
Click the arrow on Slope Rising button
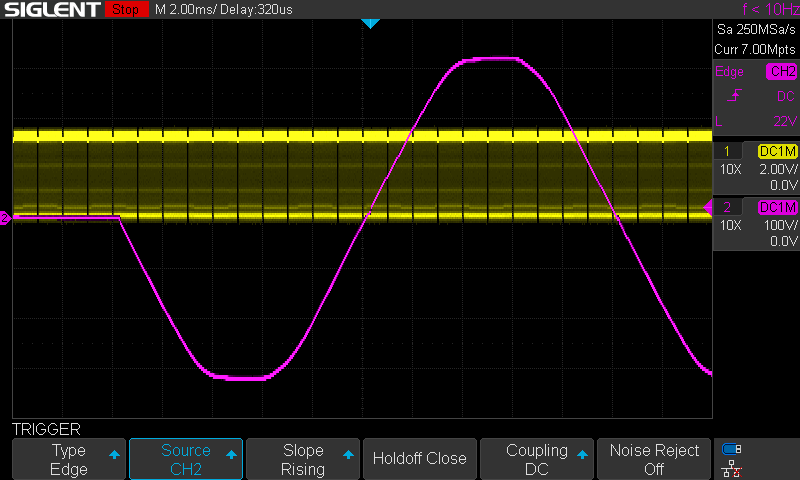(x=348, y=454)
